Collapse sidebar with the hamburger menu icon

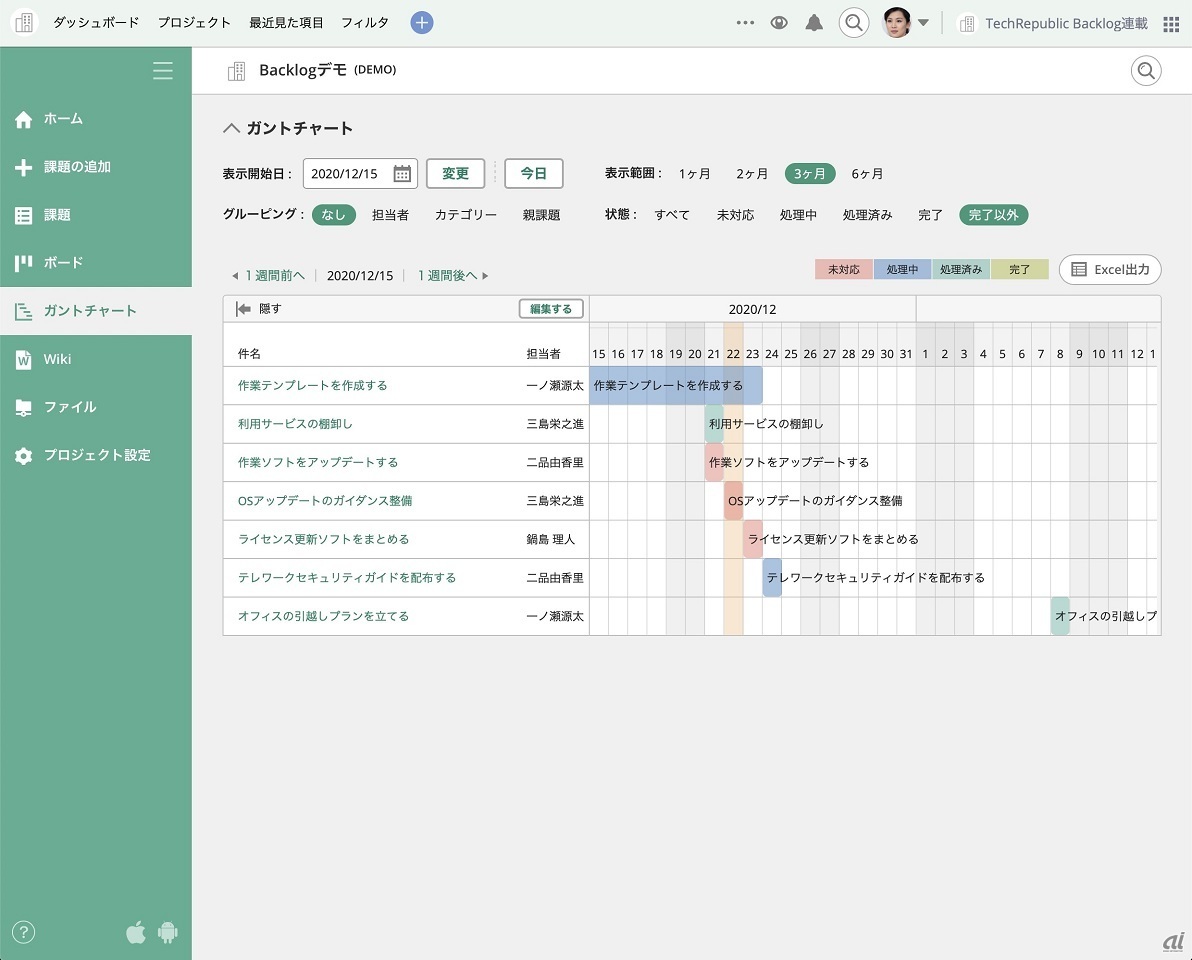coord(163,71)
